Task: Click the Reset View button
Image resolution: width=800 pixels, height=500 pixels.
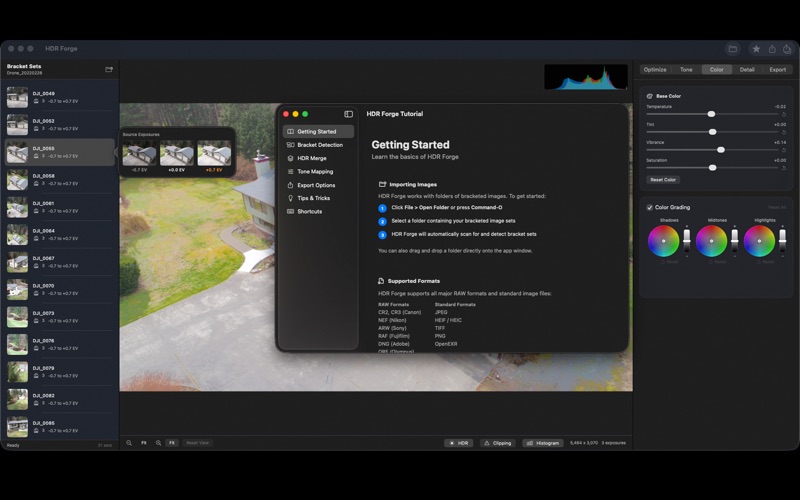Action: (197, 443)
